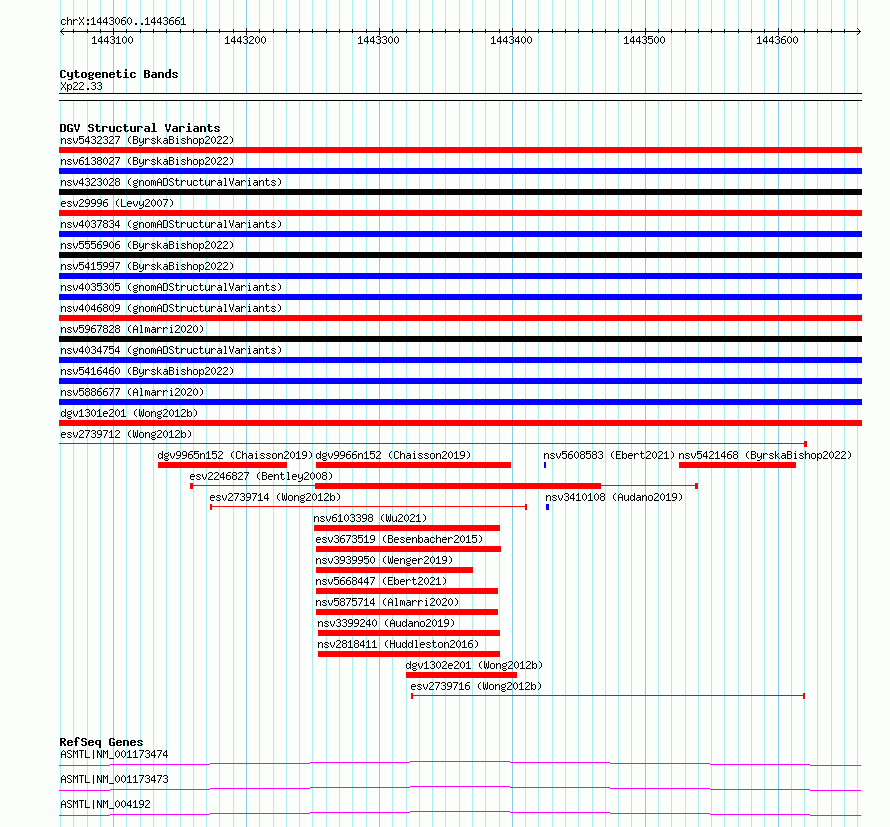Click the nsv3410108 (Audano2019) label
890x827 pixels.
pos(614,497)
